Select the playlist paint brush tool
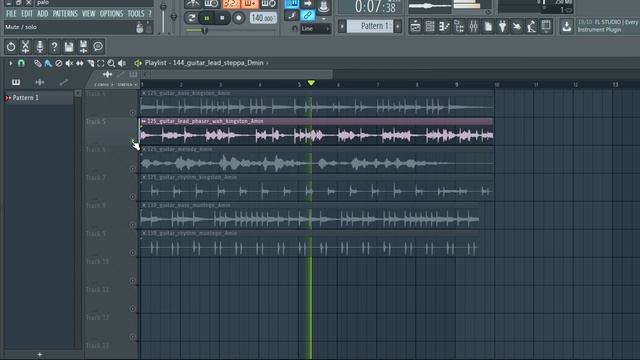The height and width of the screenshot is (360, 640). [48, 63]
